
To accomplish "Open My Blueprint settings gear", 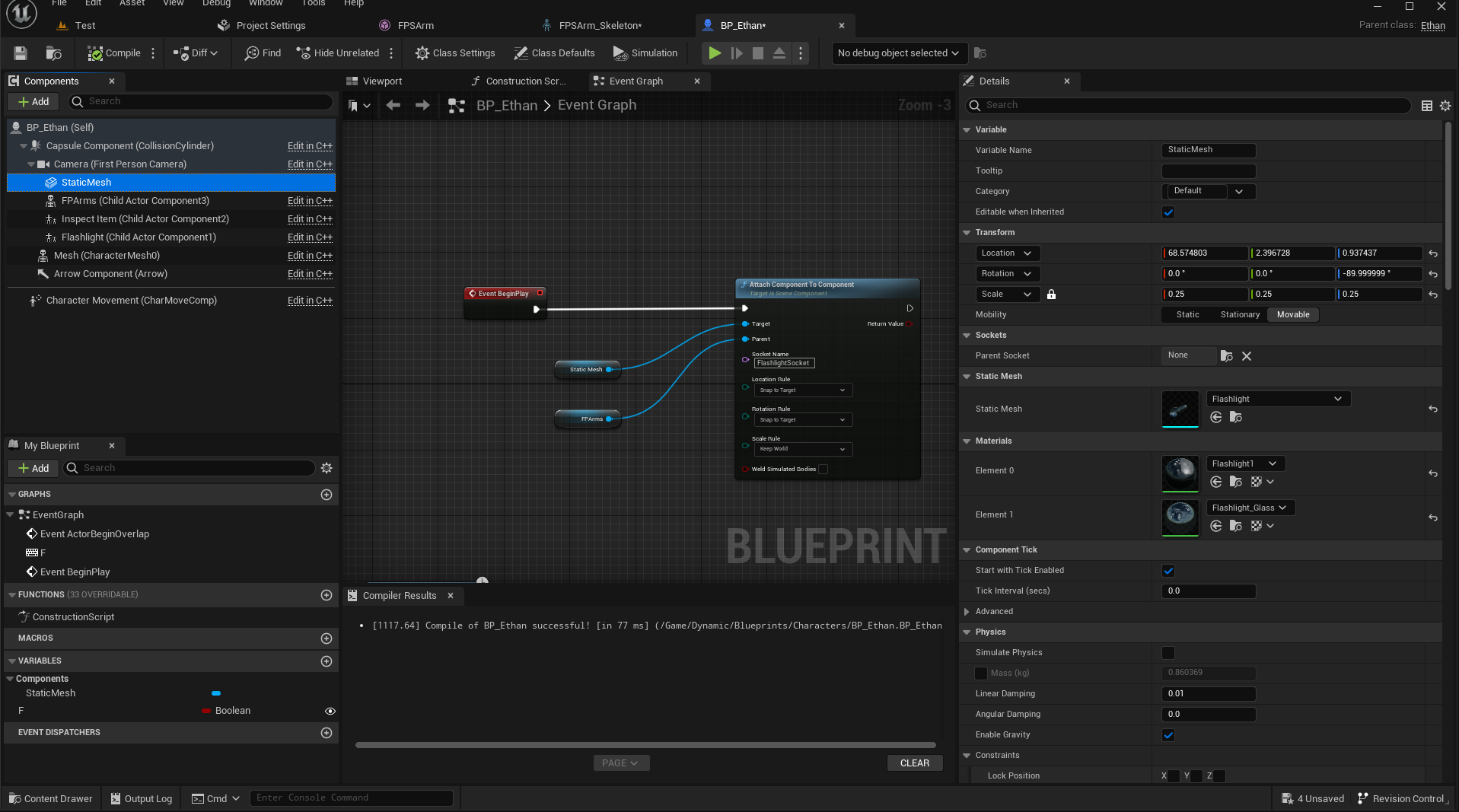I will click(x=327, y=468).
